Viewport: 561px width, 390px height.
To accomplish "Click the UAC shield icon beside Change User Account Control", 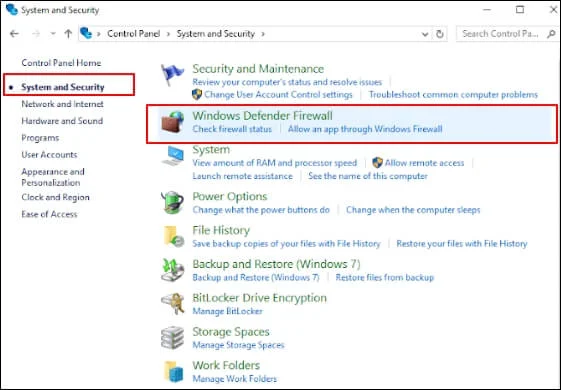I will coord(197,94).
